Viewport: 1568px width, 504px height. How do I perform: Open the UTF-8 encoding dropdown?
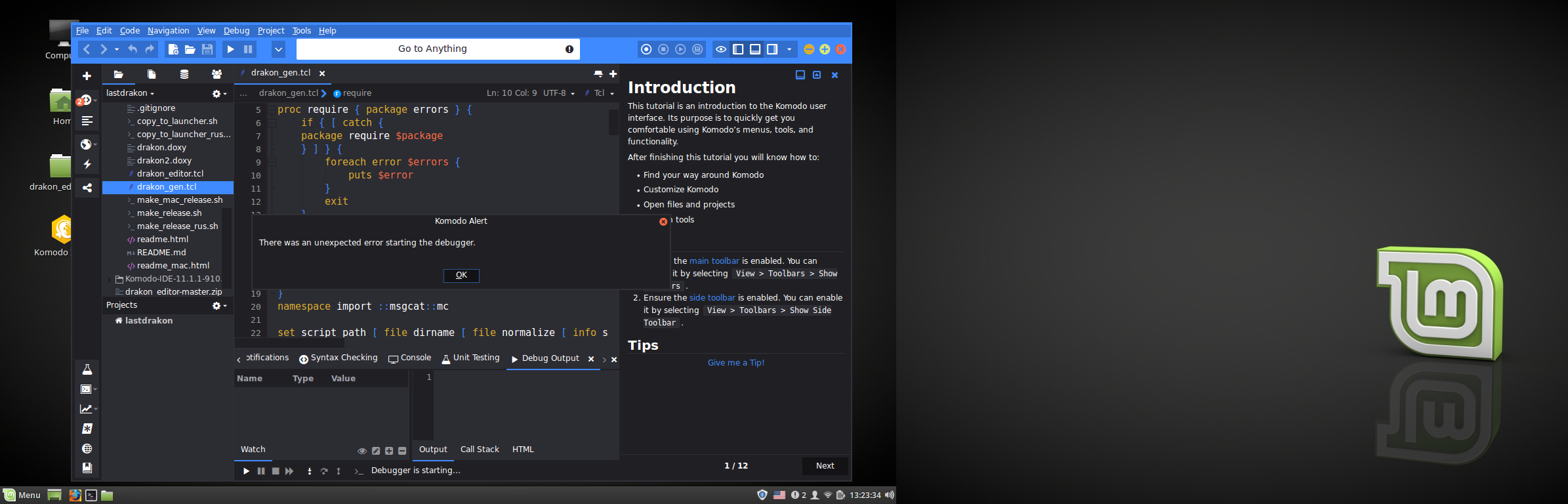(x=559, y=93)
